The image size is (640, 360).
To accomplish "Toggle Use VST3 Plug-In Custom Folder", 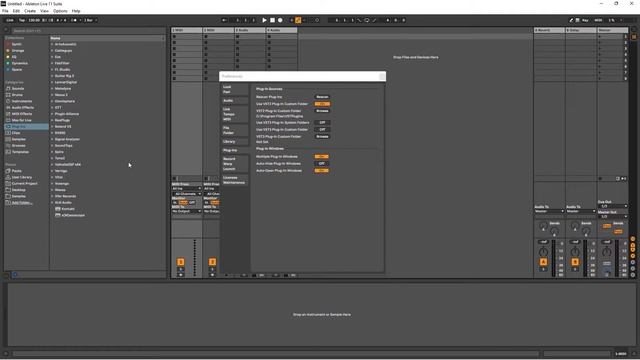I will pyautogui.click(x=322, y=129).
